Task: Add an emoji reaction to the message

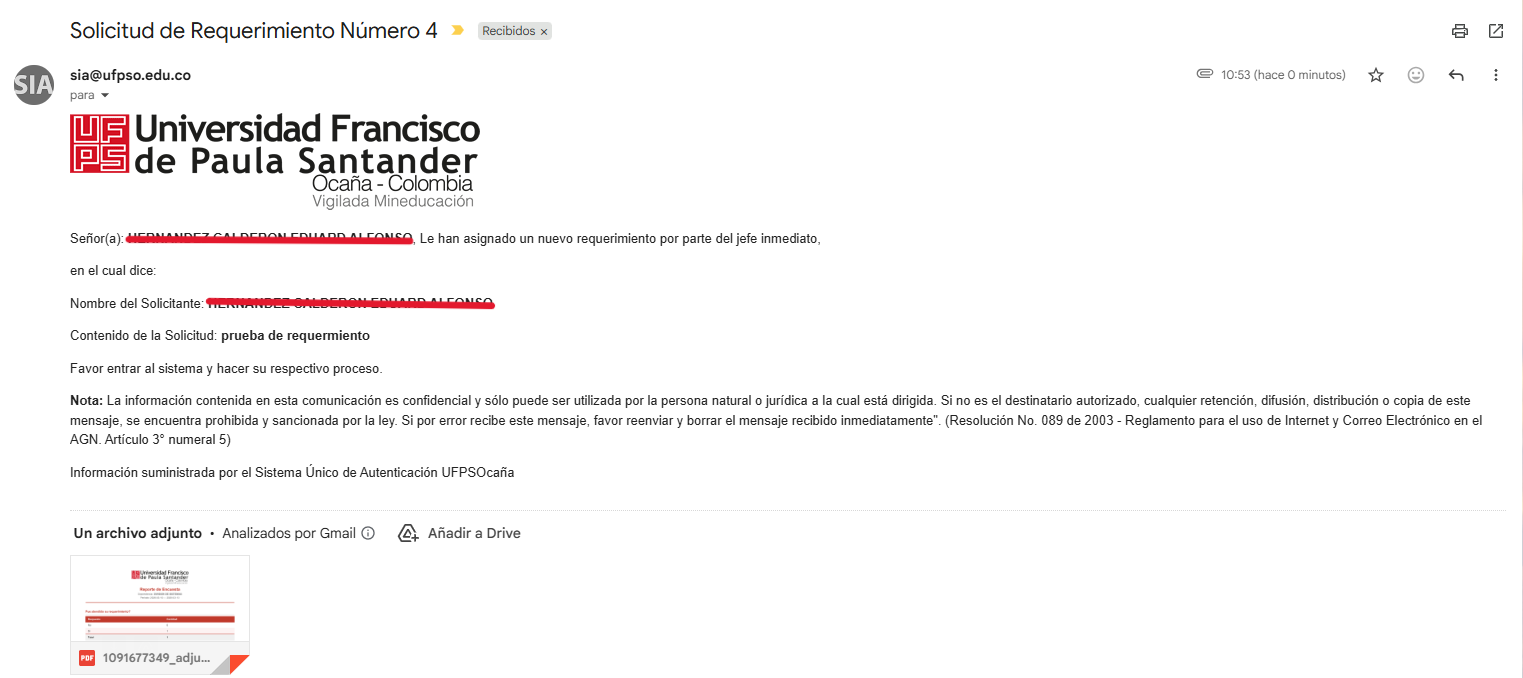Action: click(x=1416, y=75)
